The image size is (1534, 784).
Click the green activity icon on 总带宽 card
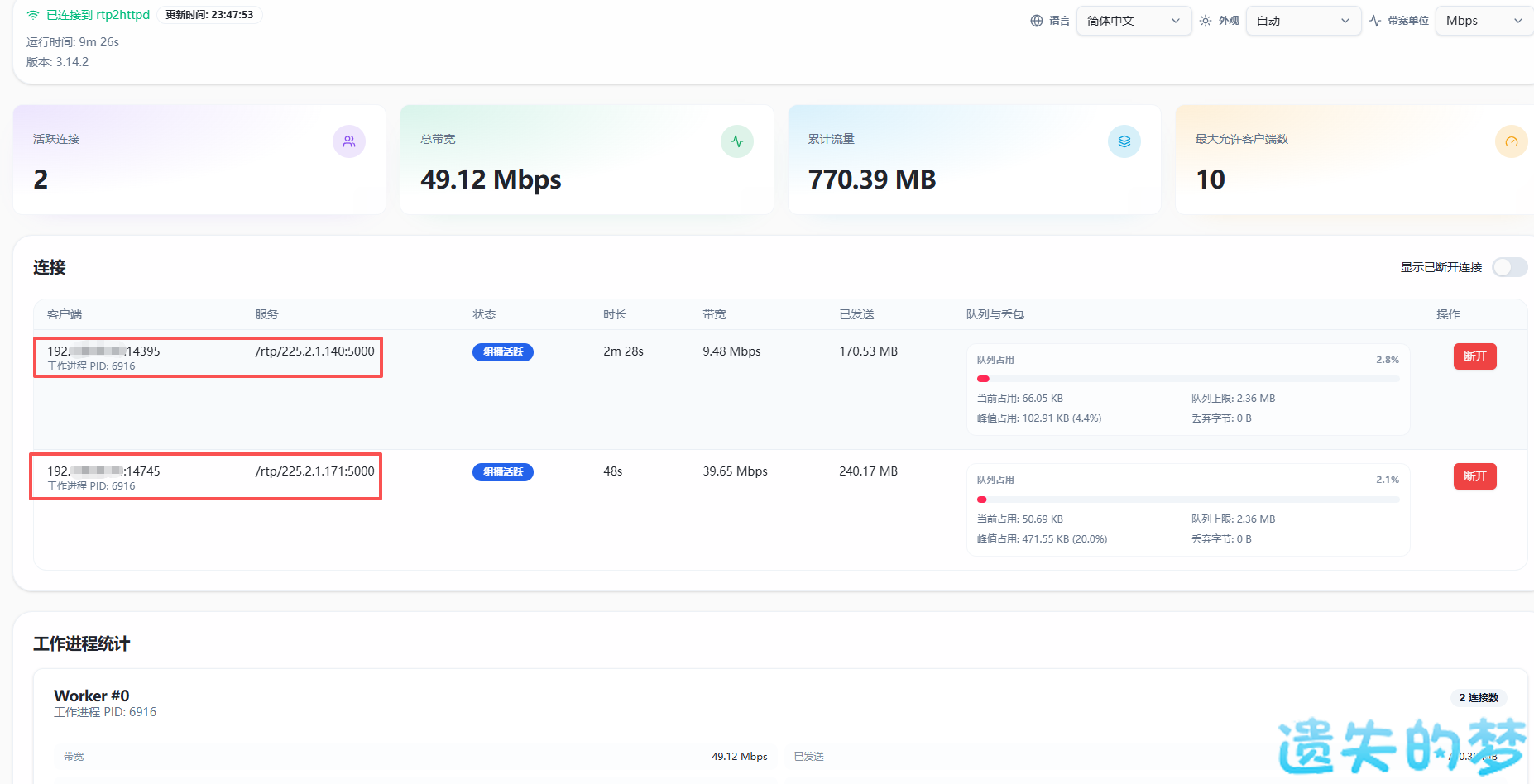pyautogui.click(x=737, y=141)
